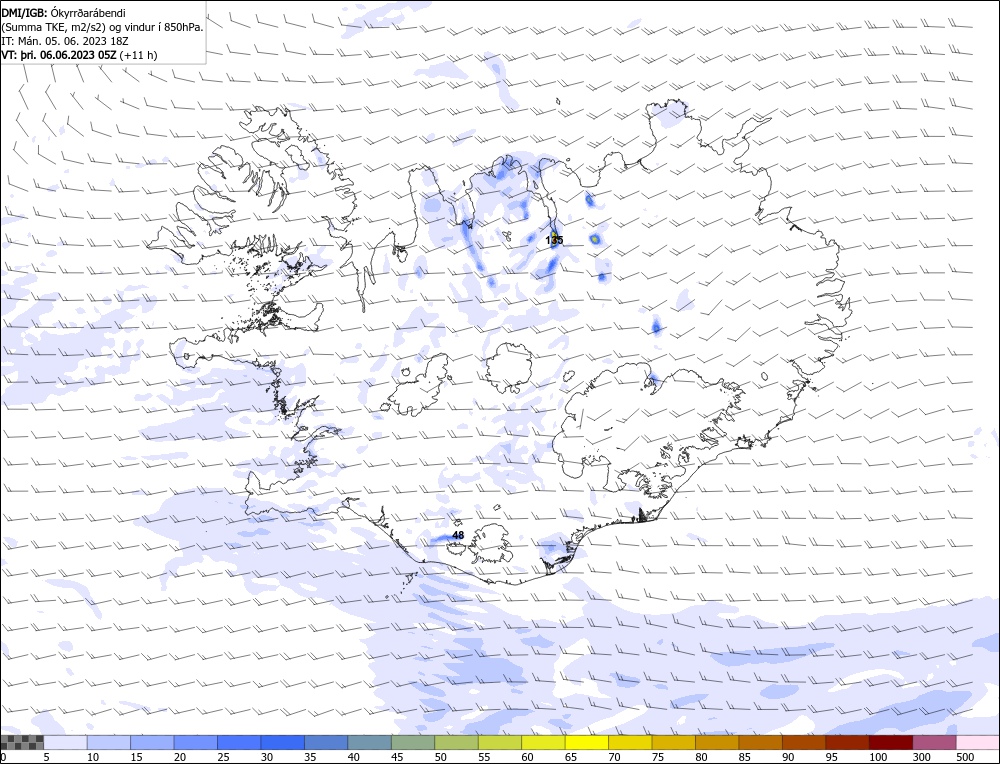1000x764 pixels.
Task: Click the yellow-green TKE hotspot east of 135
Action: click(x=594, y=239)
